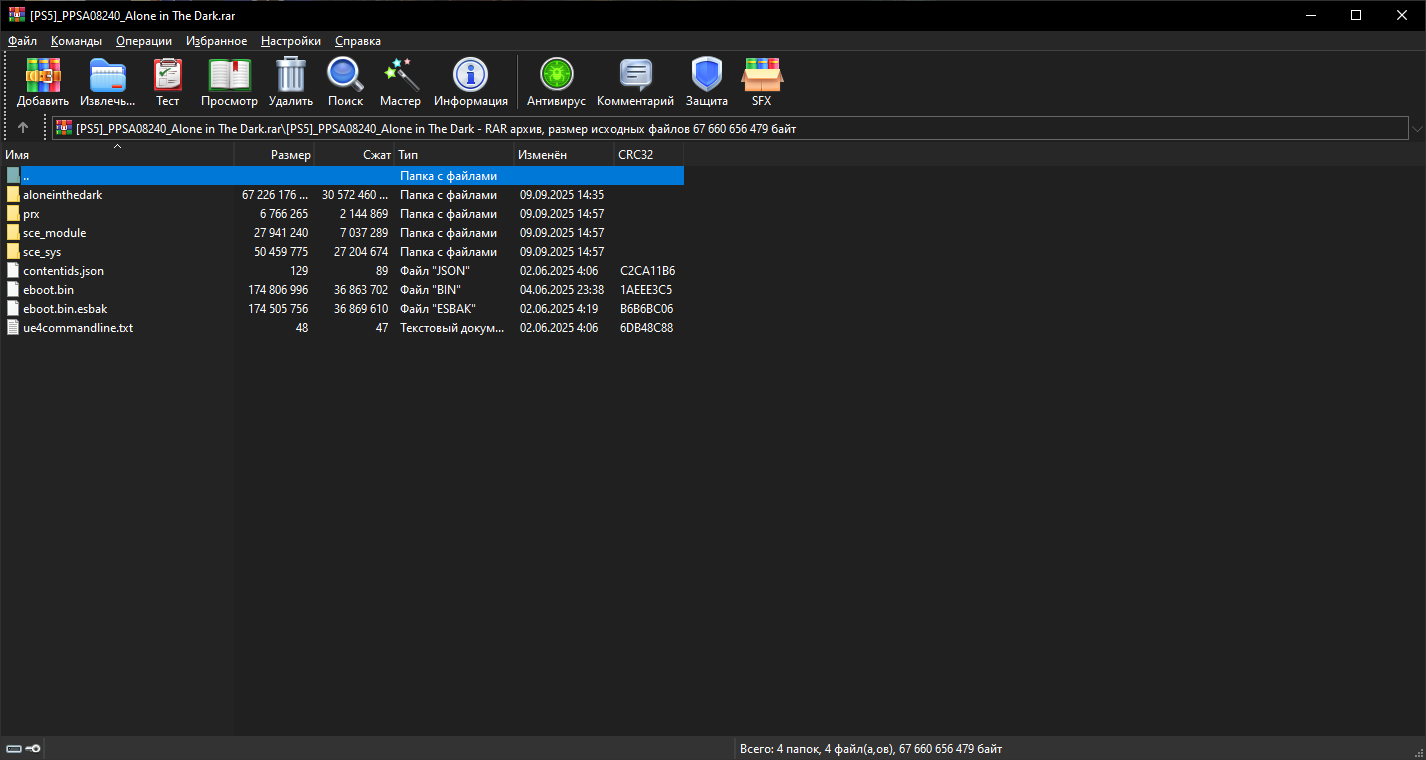This screenshot has width=1426, height=760.
Task: Select the prx folder name
Action: point(31,214)
